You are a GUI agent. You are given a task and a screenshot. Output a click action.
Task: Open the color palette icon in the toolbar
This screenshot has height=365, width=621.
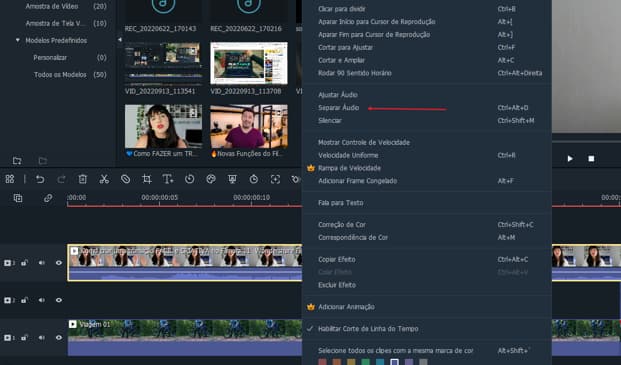click(211, 179)
